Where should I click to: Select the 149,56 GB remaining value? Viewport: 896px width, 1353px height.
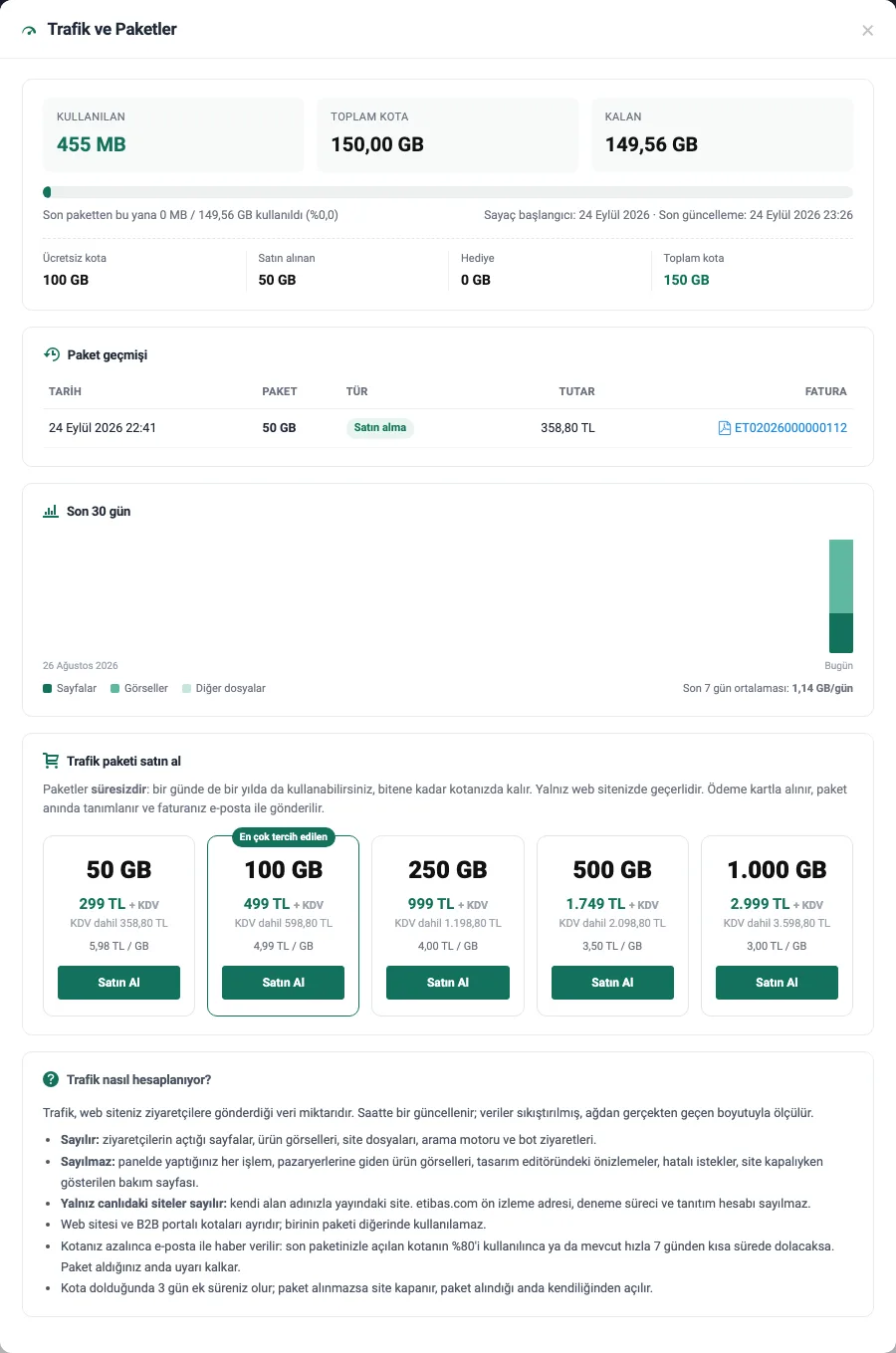651,144
